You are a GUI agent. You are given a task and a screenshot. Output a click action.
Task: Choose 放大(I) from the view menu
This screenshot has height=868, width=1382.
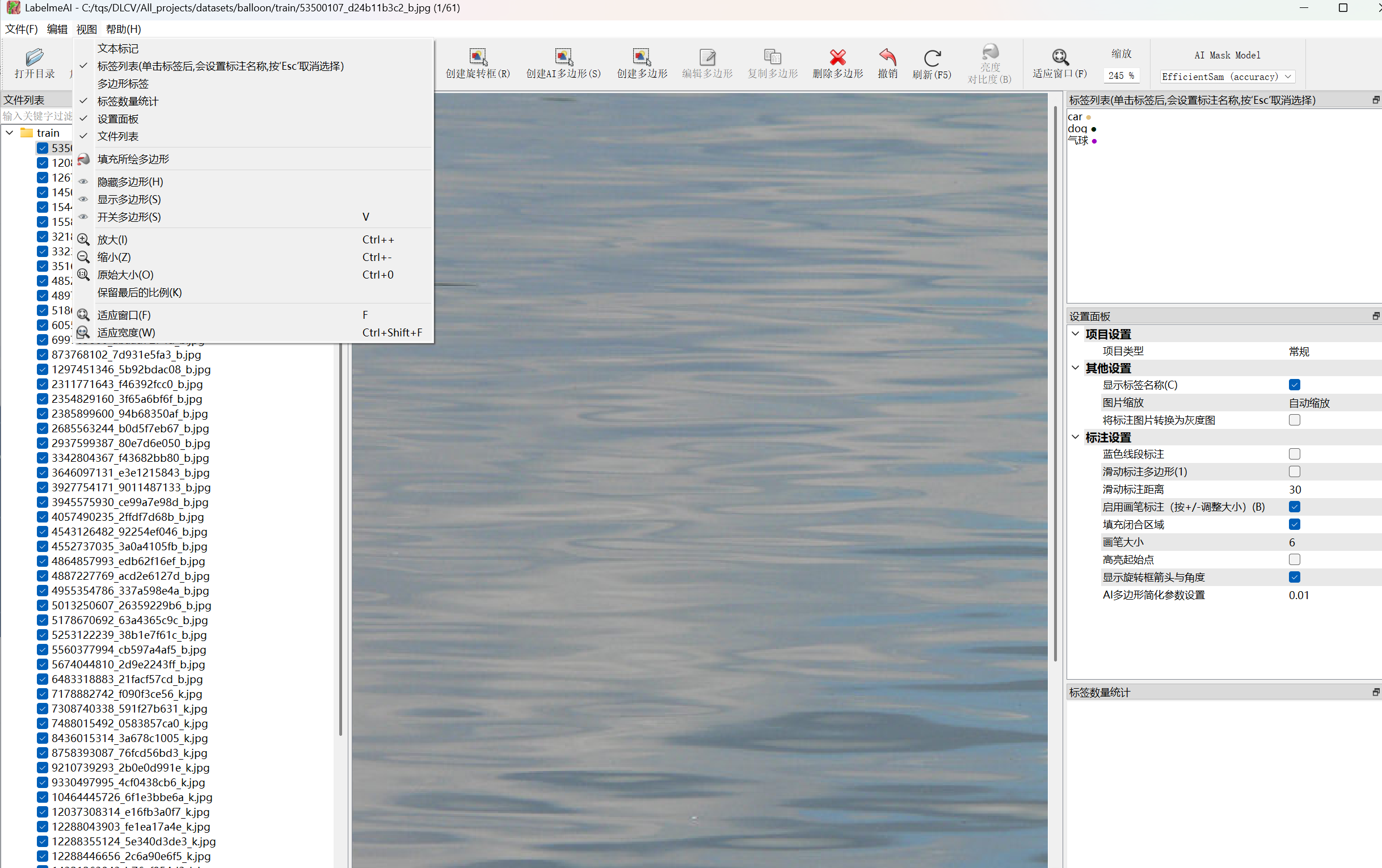(x=112, y=239)
